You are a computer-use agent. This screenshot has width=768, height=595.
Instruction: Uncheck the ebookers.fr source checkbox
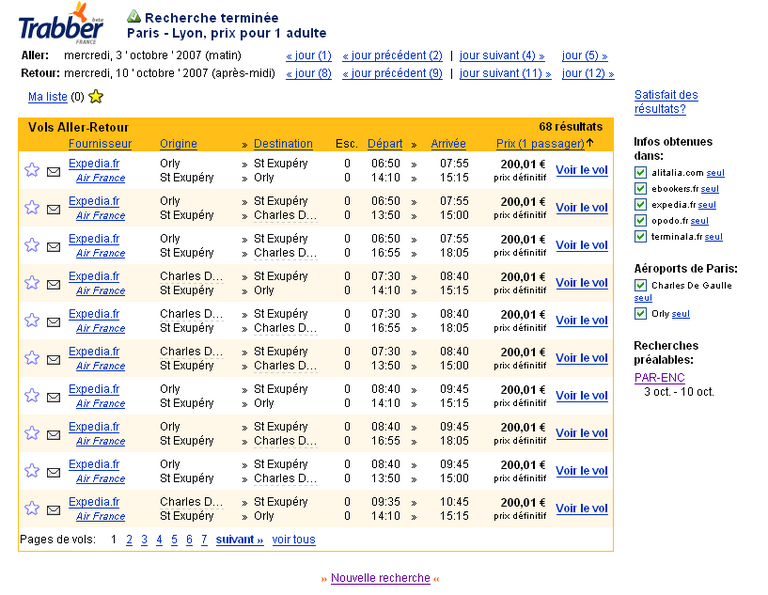click(x=640, y=189)
